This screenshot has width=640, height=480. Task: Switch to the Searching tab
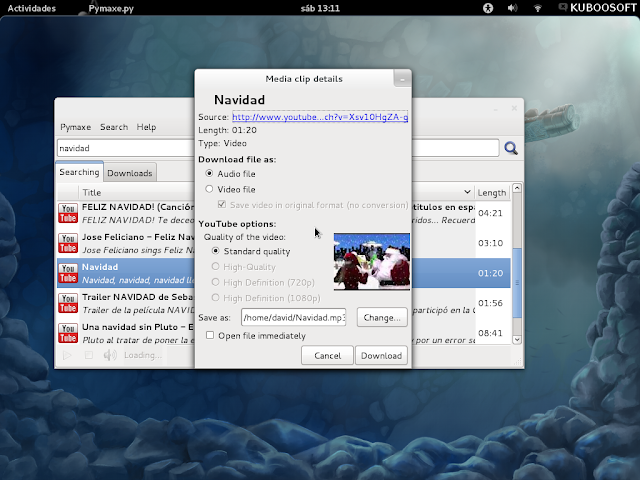[x=79, y=172]
